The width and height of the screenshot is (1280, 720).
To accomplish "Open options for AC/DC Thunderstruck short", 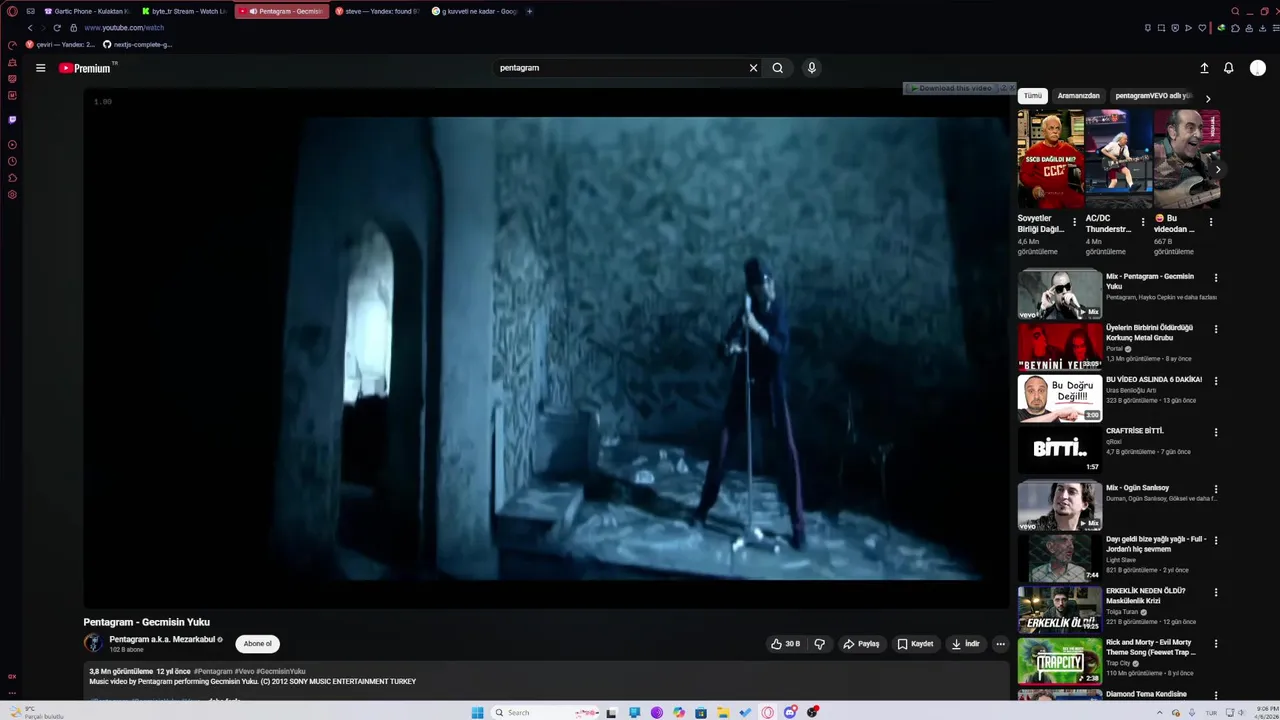I will tap(1143, 222).
